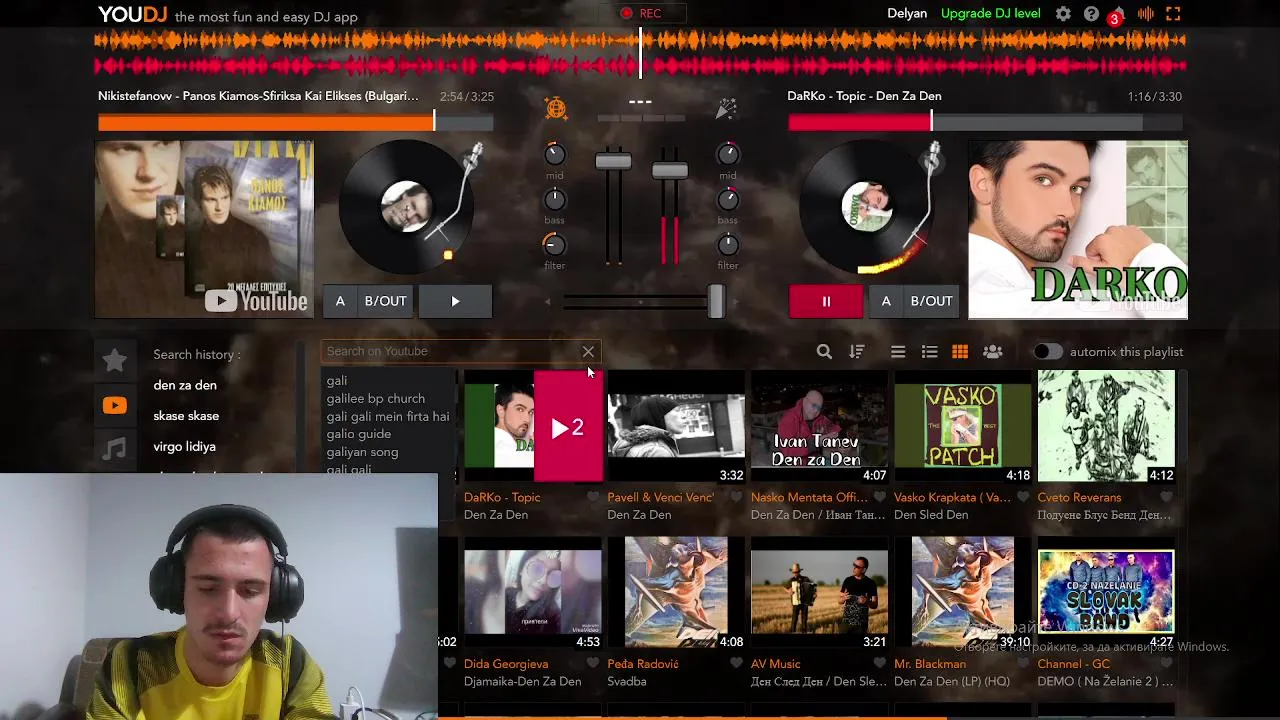Click B/OUT on the left deck
The width and height of the screenshot is (1280, 720).
pos(386,301)
